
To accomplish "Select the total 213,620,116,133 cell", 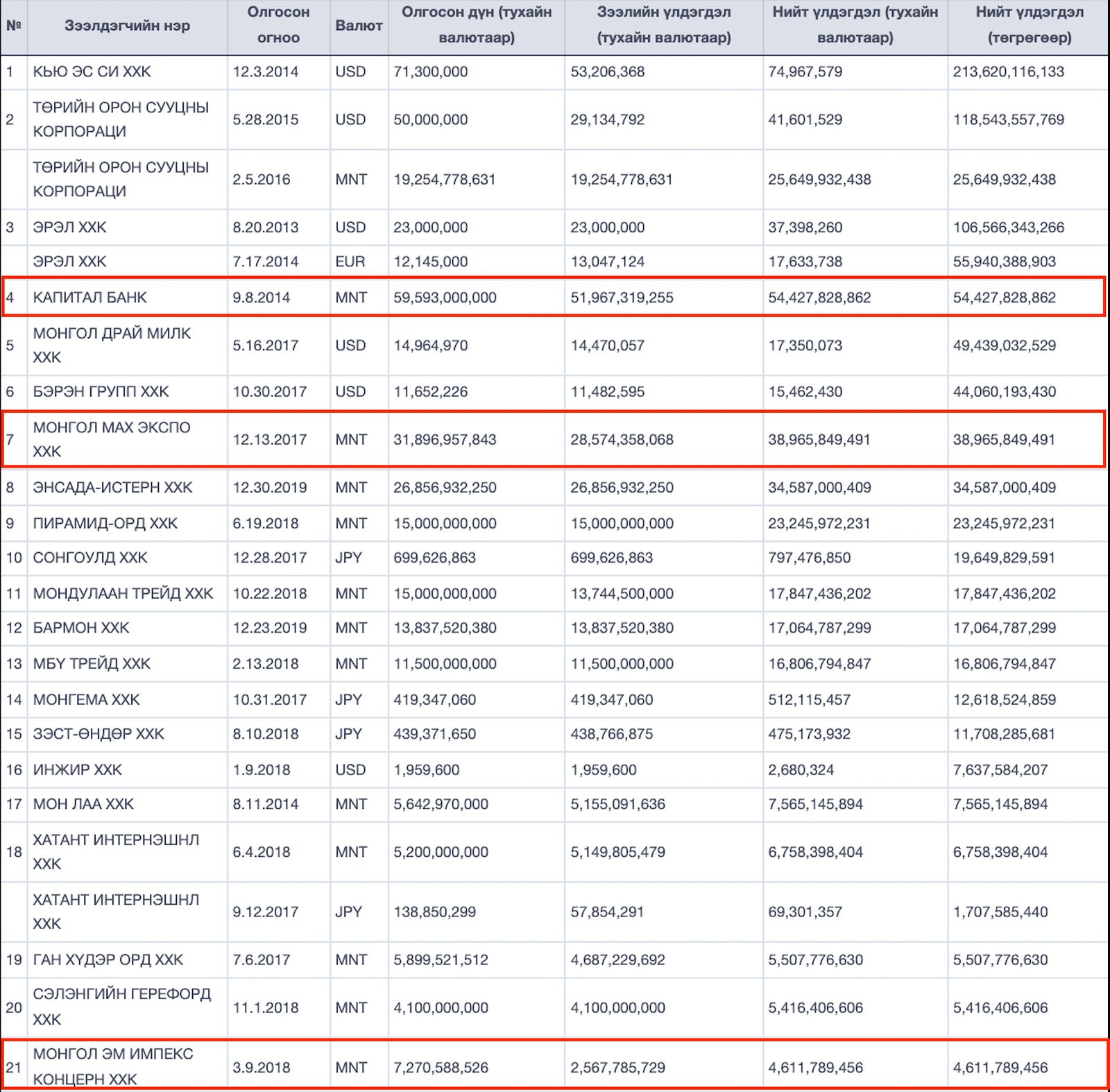I will tap(1008, 71).
